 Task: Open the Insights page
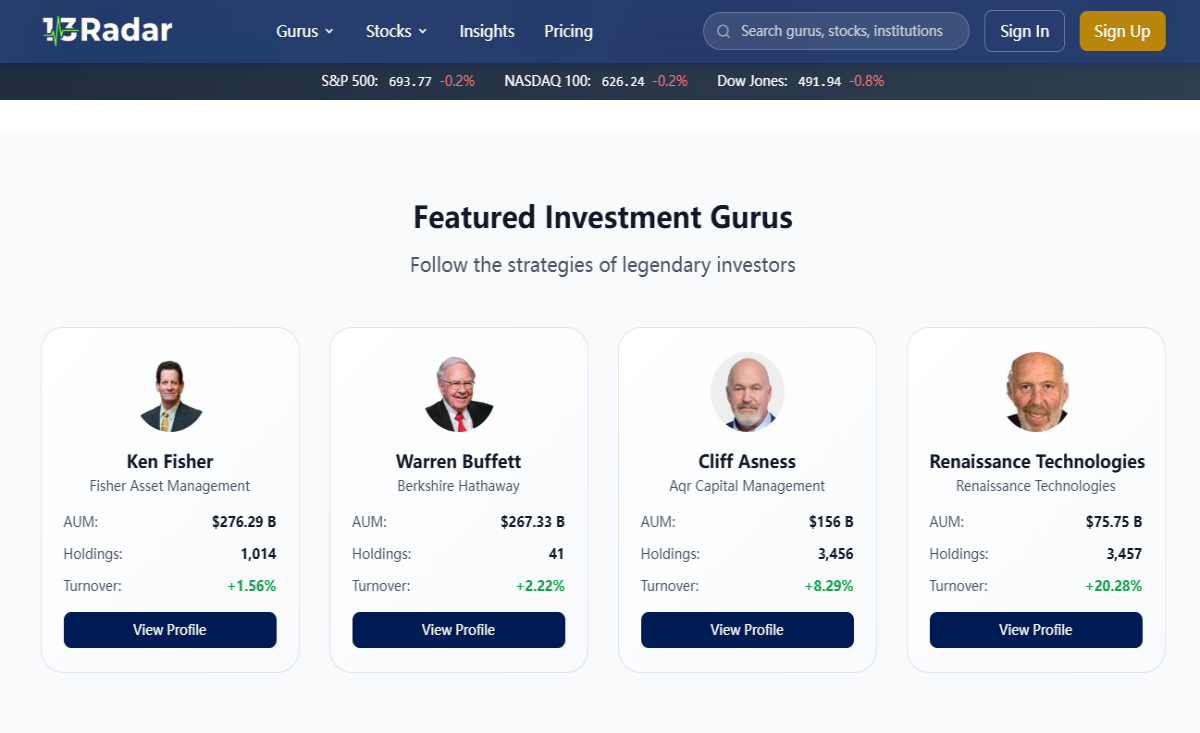(487, 31)
